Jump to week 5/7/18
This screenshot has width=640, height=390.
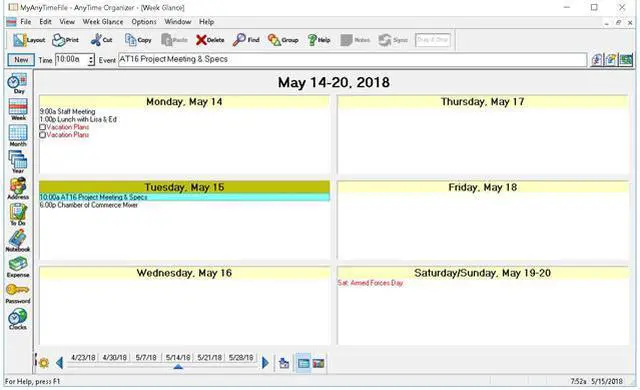point(146,358)
